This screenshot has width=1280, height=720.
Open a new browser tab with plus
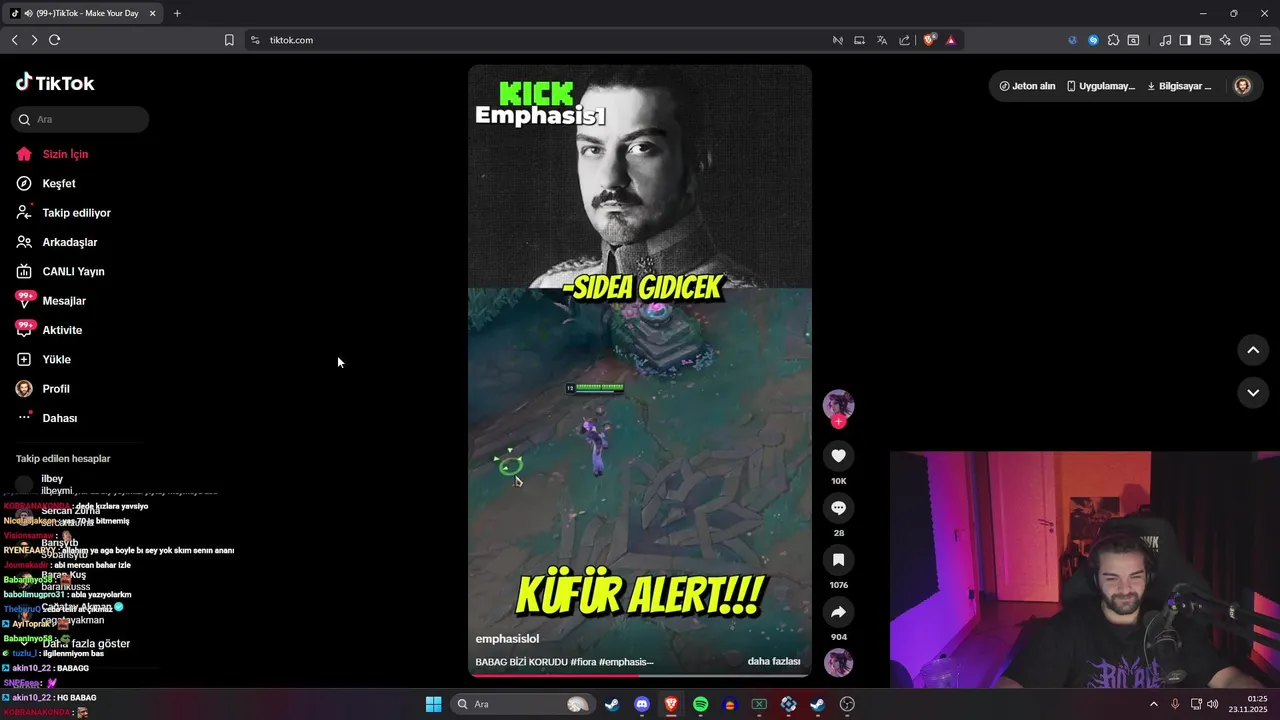coord(177,13)
